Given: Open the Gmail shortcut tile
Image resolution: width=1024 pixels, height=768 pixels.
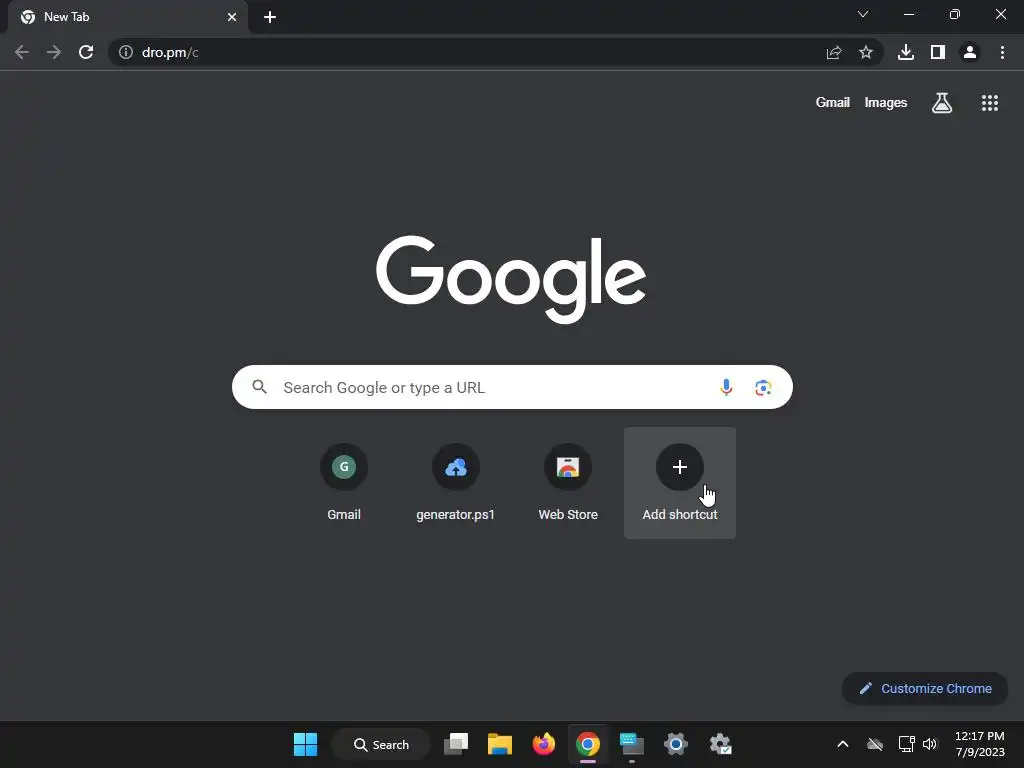Looking at the screenshot, I should (344, 483).
